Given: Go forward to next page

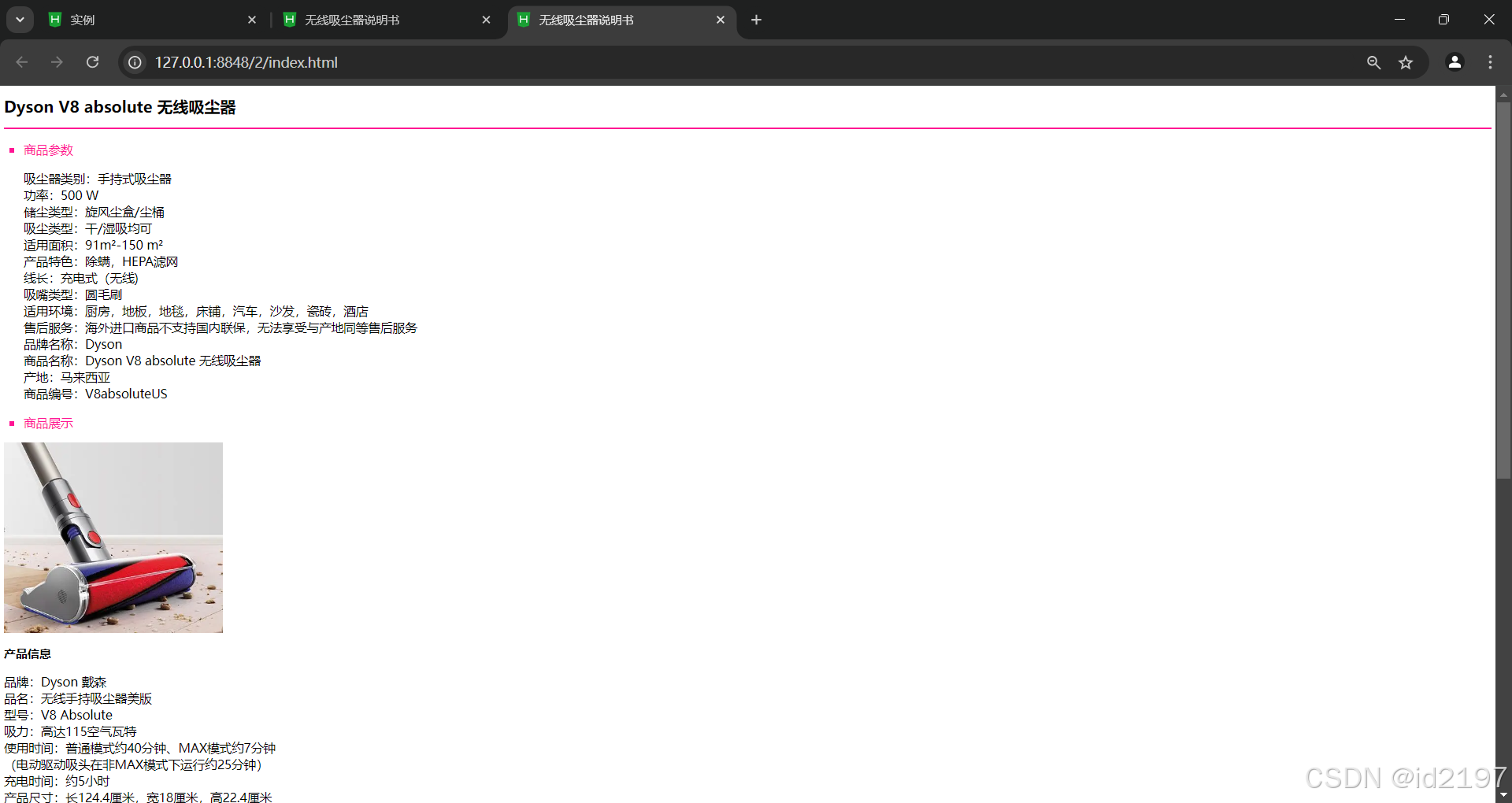Looking at the screenshot, I should coord(57,62).
